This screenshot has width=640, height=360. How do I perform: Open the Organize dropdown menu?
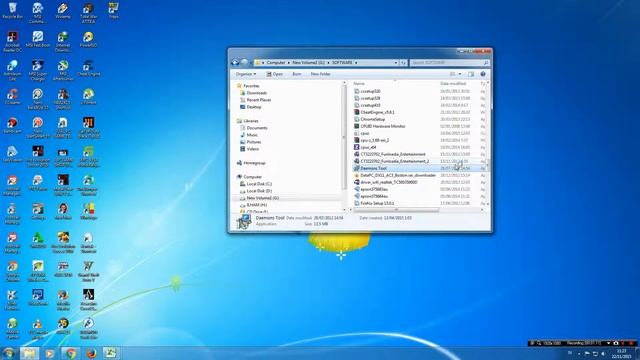click(x=245, y=74)
